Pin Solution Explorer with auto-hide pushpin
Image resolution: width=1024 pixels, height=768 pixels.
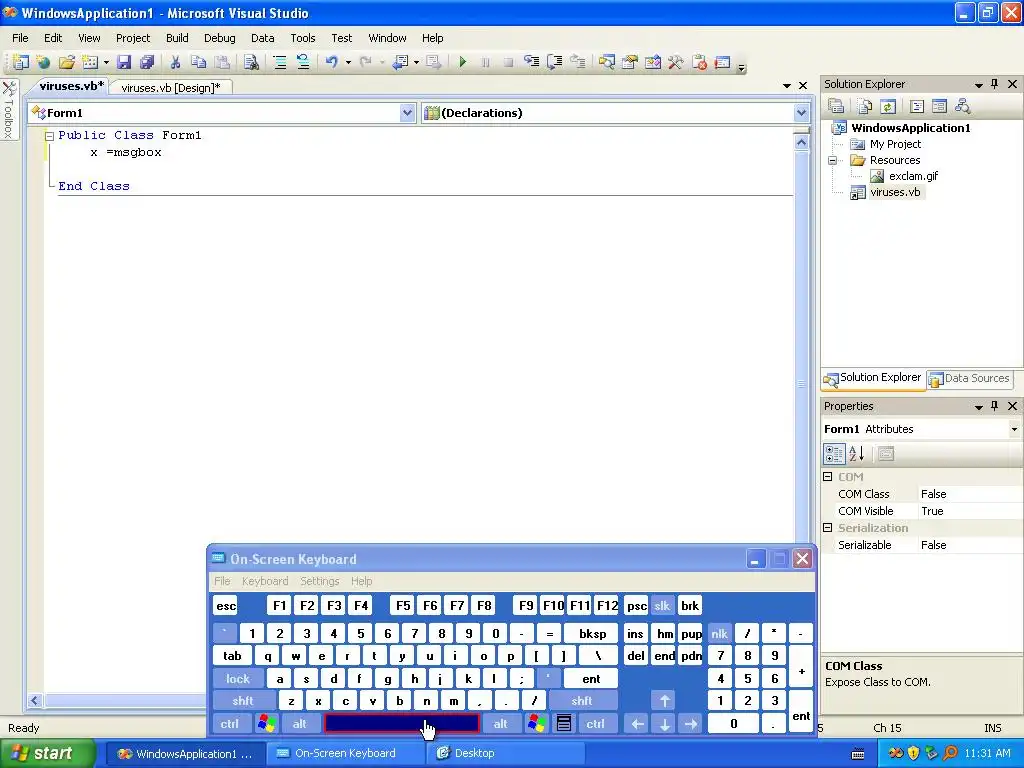pos(995,84)
